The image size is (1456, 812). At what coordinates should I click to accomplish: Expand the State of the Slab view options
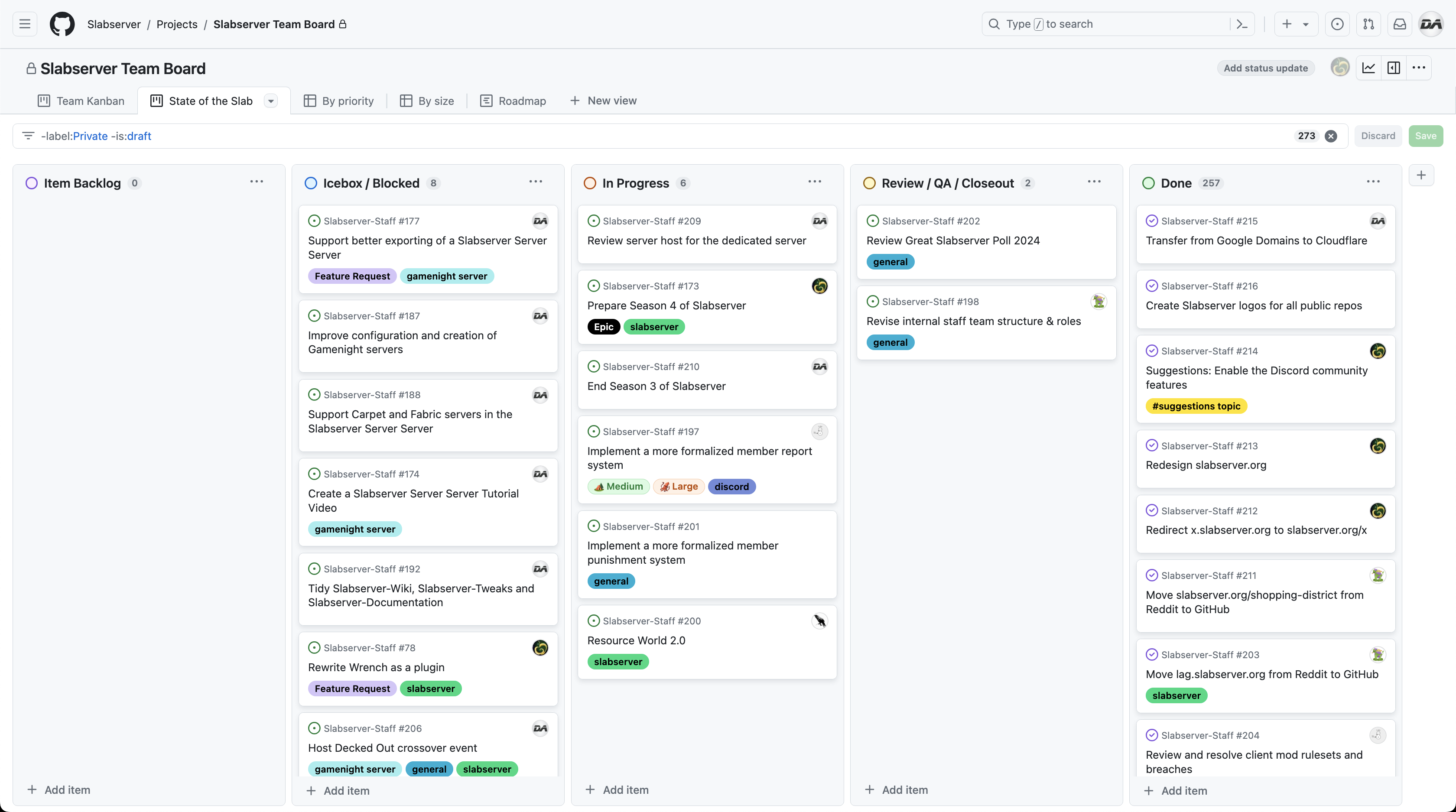(x=271, y=101)
